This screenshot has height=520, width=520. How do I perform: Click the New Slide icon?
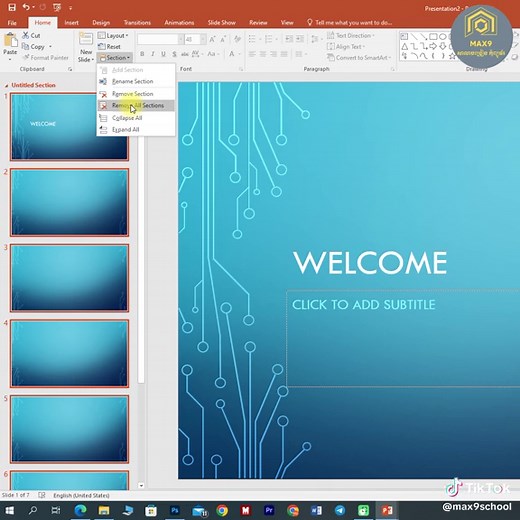[86, 39]
